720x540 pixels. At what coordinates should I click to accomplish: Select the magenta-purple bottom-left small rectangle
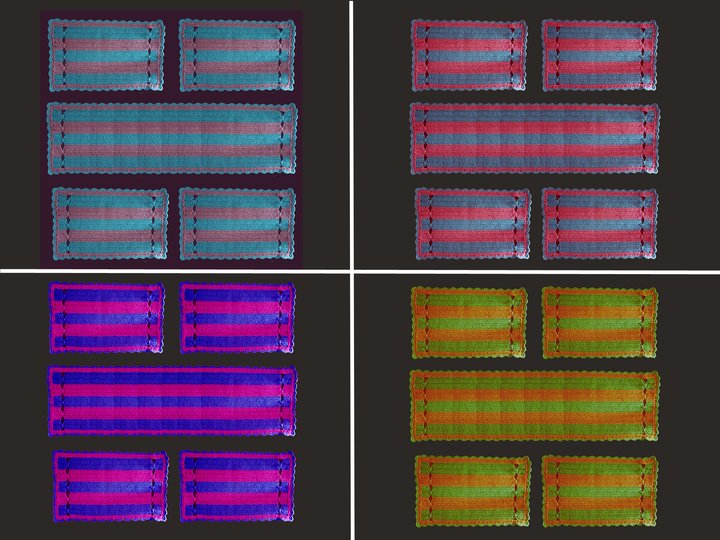[x=110, y=484]
